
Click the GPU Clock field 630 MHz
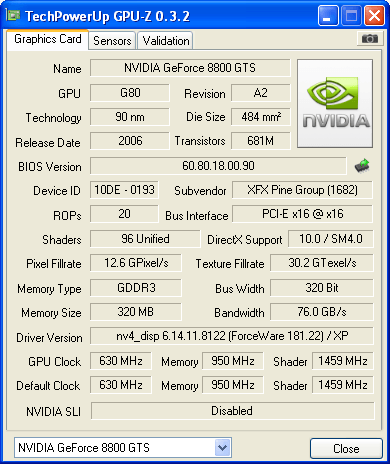pyautogui.click(x=121, y=361)
